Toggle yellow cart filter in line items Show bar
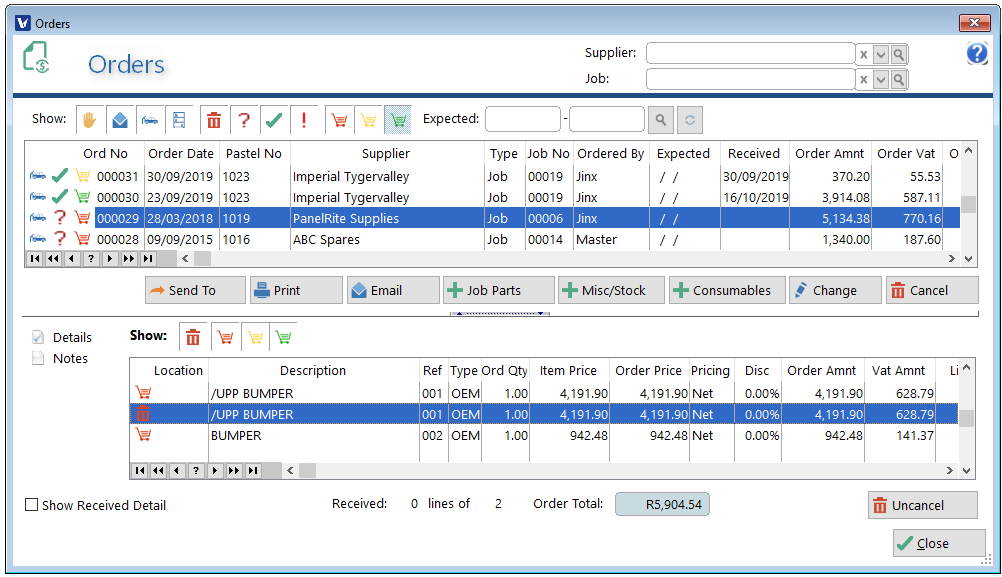The height and width of the screenshot is (577, 1002). point(255,337)
